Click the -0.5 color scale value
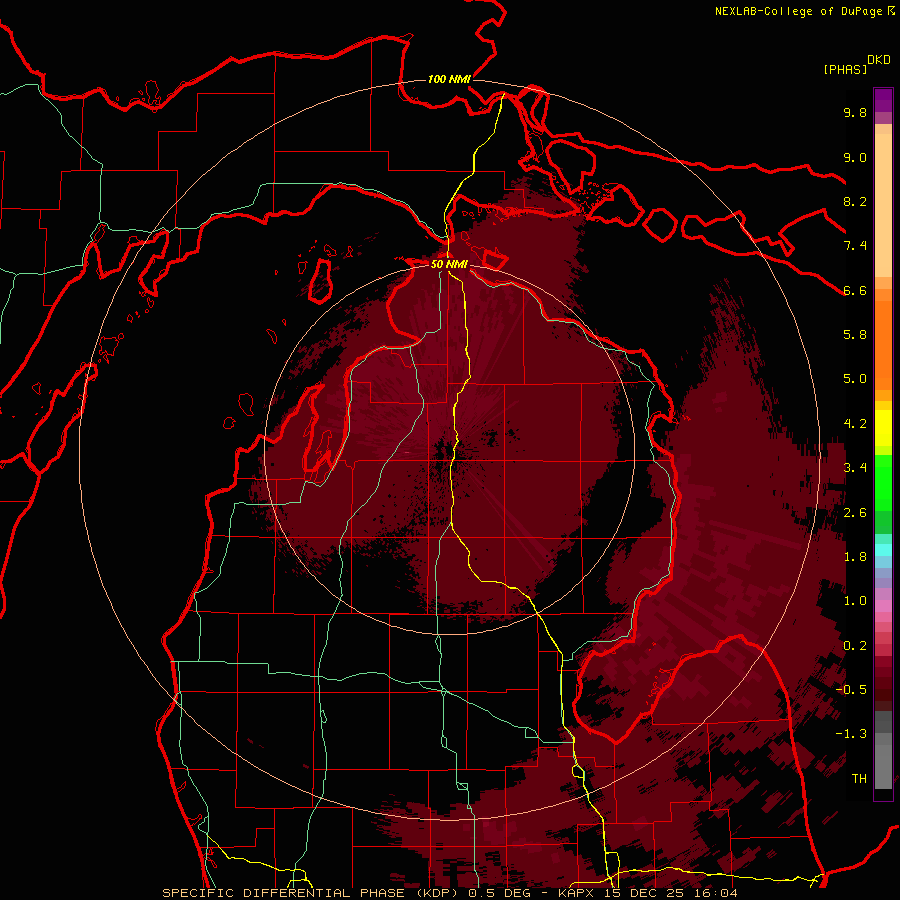Screen dimensions: 900x900 (851, 690)
